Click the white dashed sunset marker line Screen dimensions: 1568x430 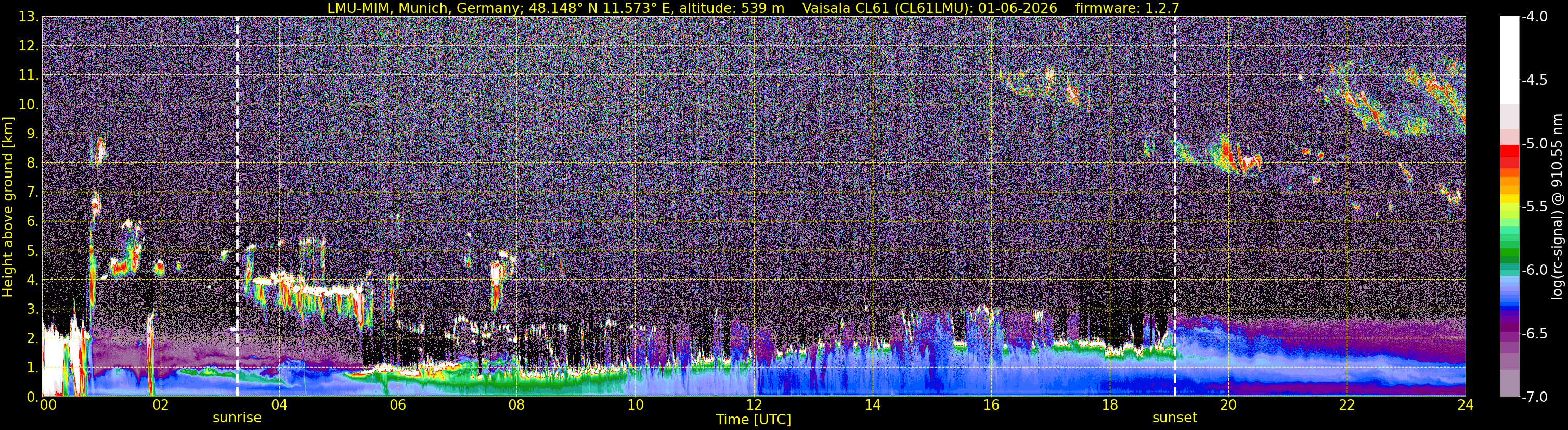coord(1175,206)
